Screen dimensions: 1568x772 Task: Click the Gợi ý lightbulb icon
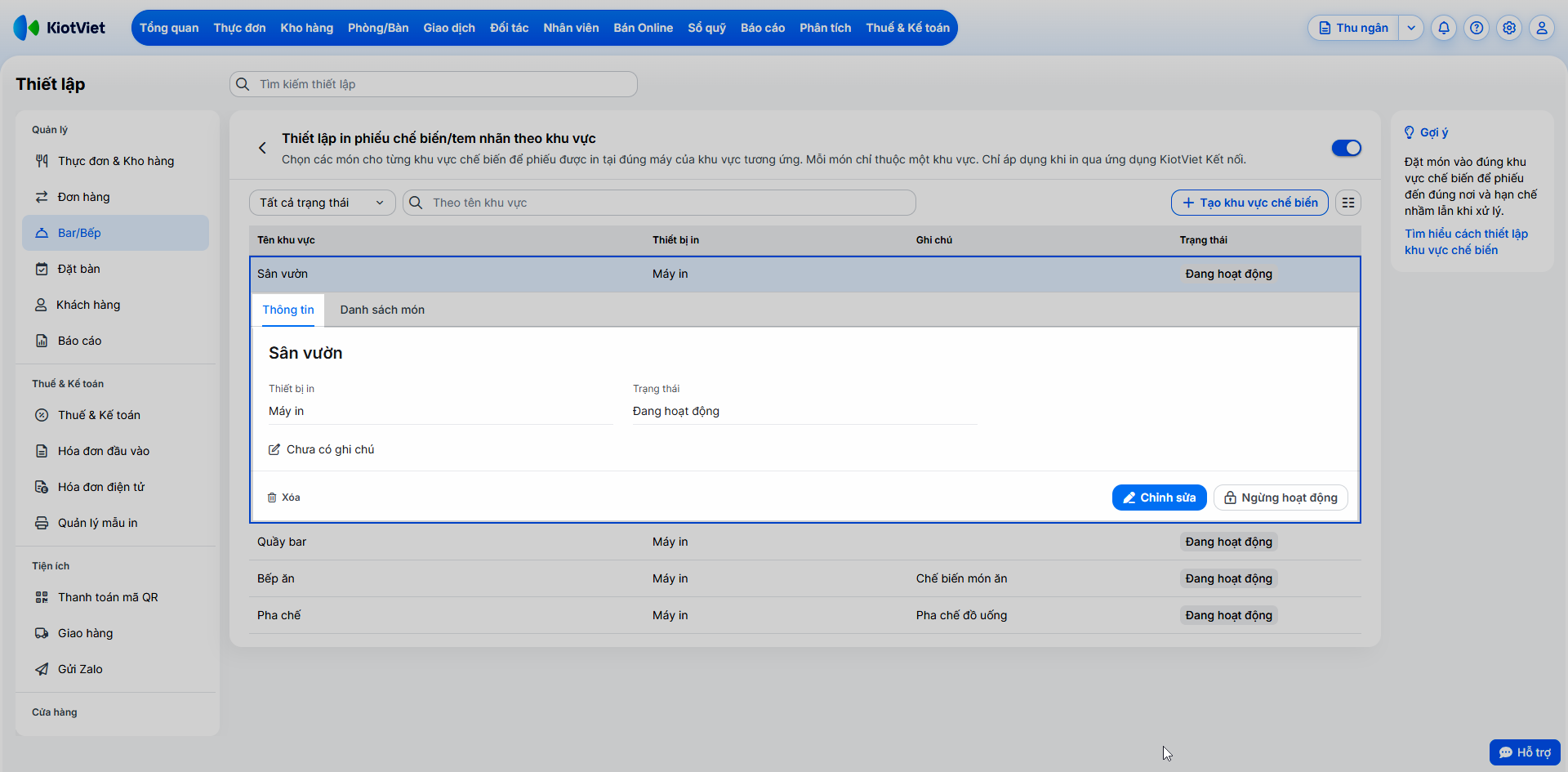click(1410, 132)
